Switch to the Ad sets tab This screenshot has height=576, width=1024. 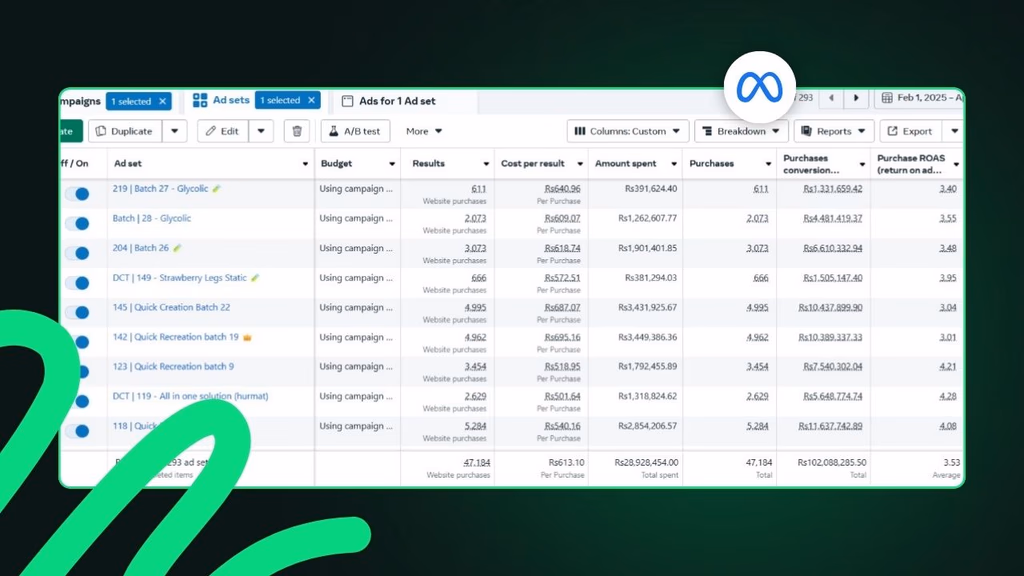(x=222, y=100)
